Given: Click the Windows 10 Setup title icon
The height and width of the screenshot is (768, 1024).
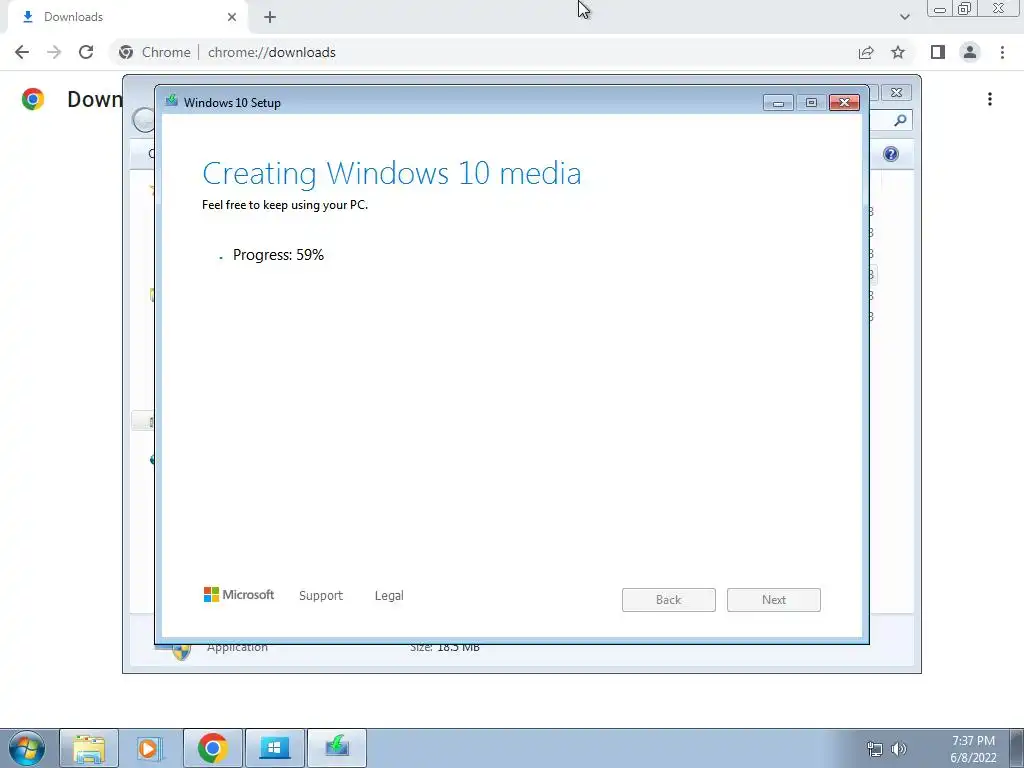Looking at the screenshot, I should coord(172,101).
